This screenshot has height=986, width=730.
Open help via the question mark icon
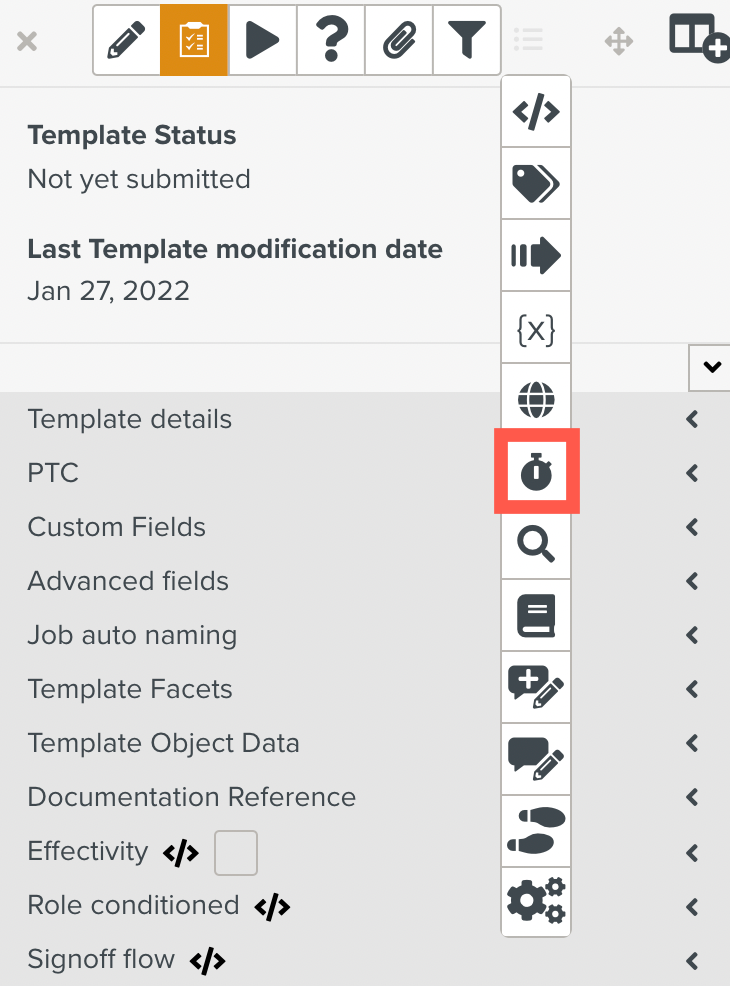tap(330, 40)
